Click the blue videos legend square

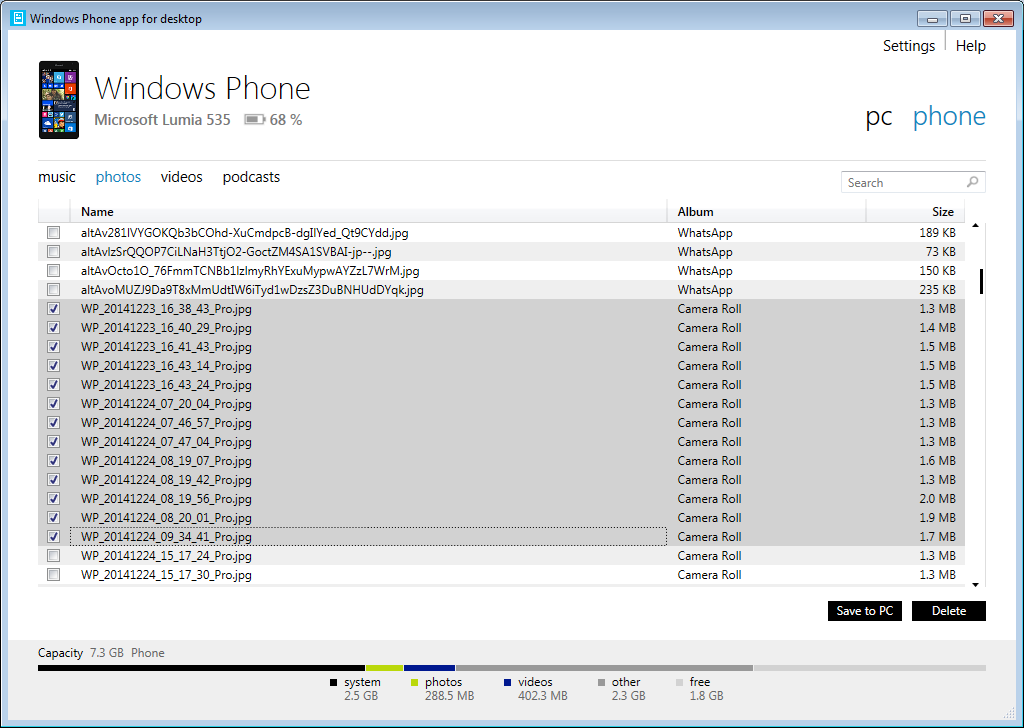coord(508,683)
